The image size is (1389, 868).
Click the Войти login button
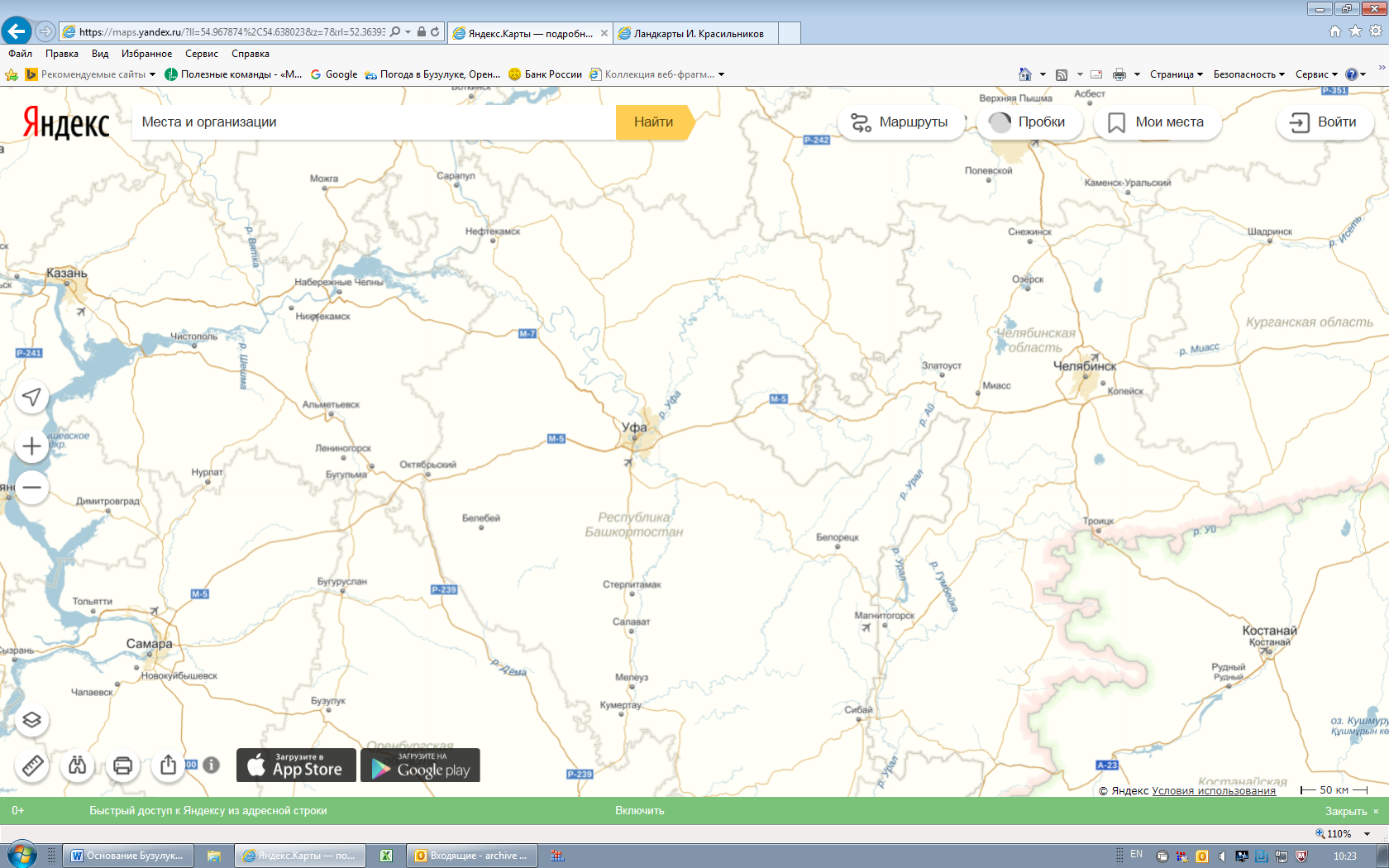point(1325,122)
